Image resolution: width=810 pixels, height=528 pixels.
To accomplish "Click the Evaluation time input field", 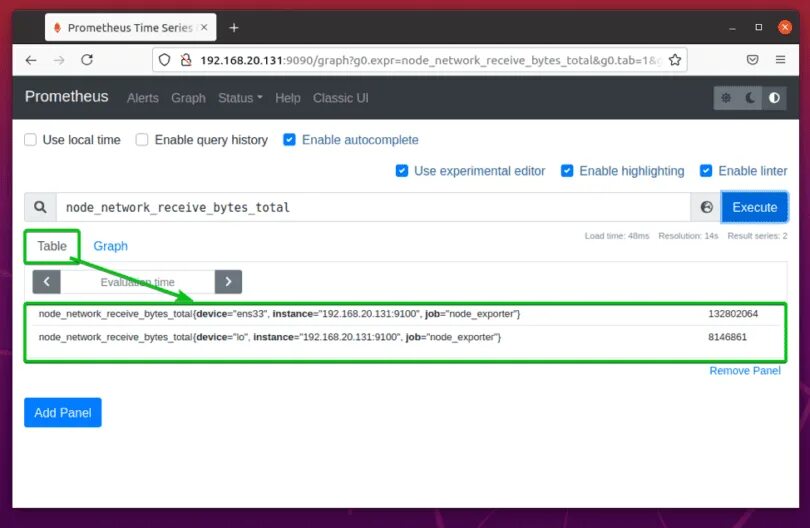I will tap(137, 282).
